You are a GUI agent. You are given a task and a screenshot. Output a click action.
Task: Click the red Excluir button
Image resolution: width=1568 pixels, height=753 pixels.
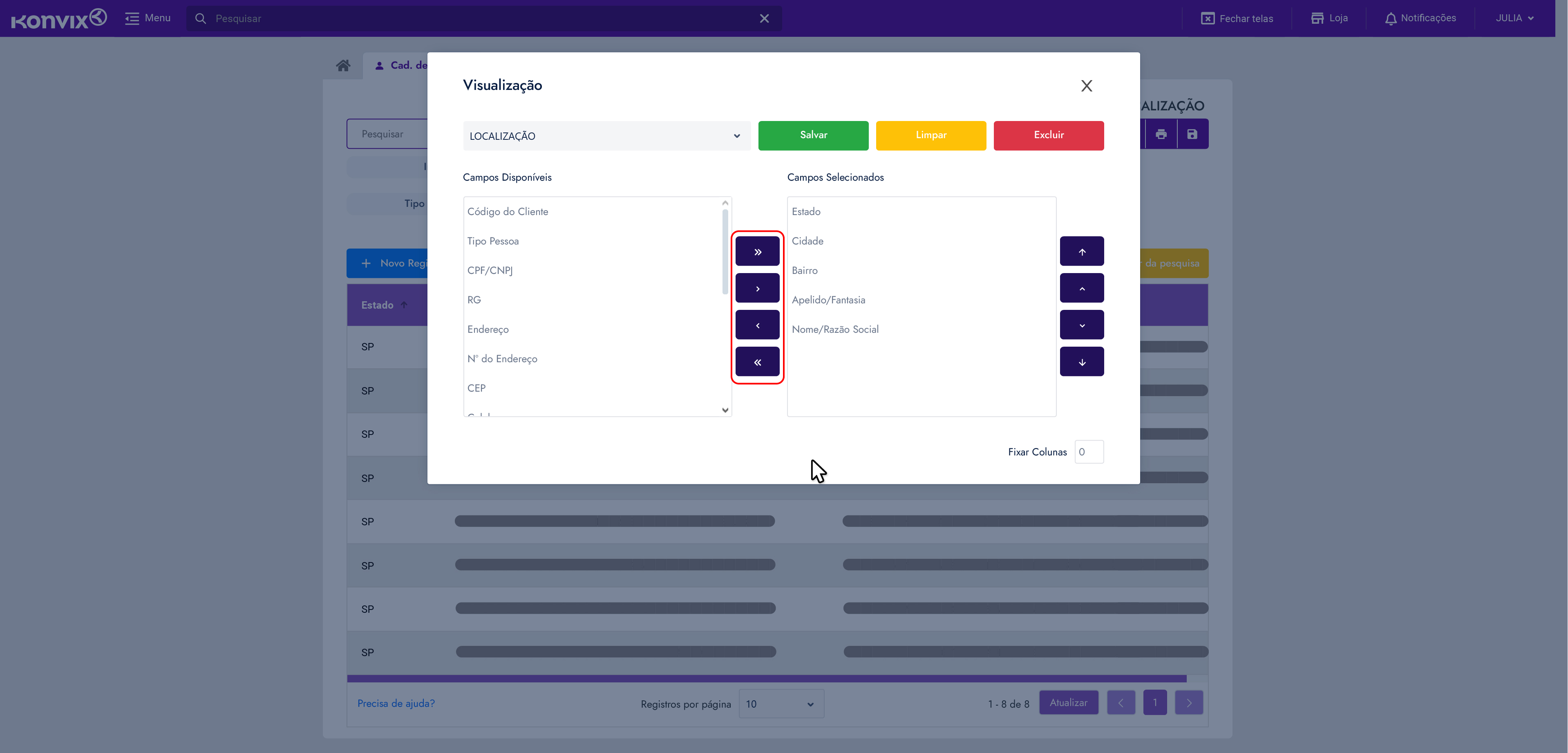coord(1048,135)
